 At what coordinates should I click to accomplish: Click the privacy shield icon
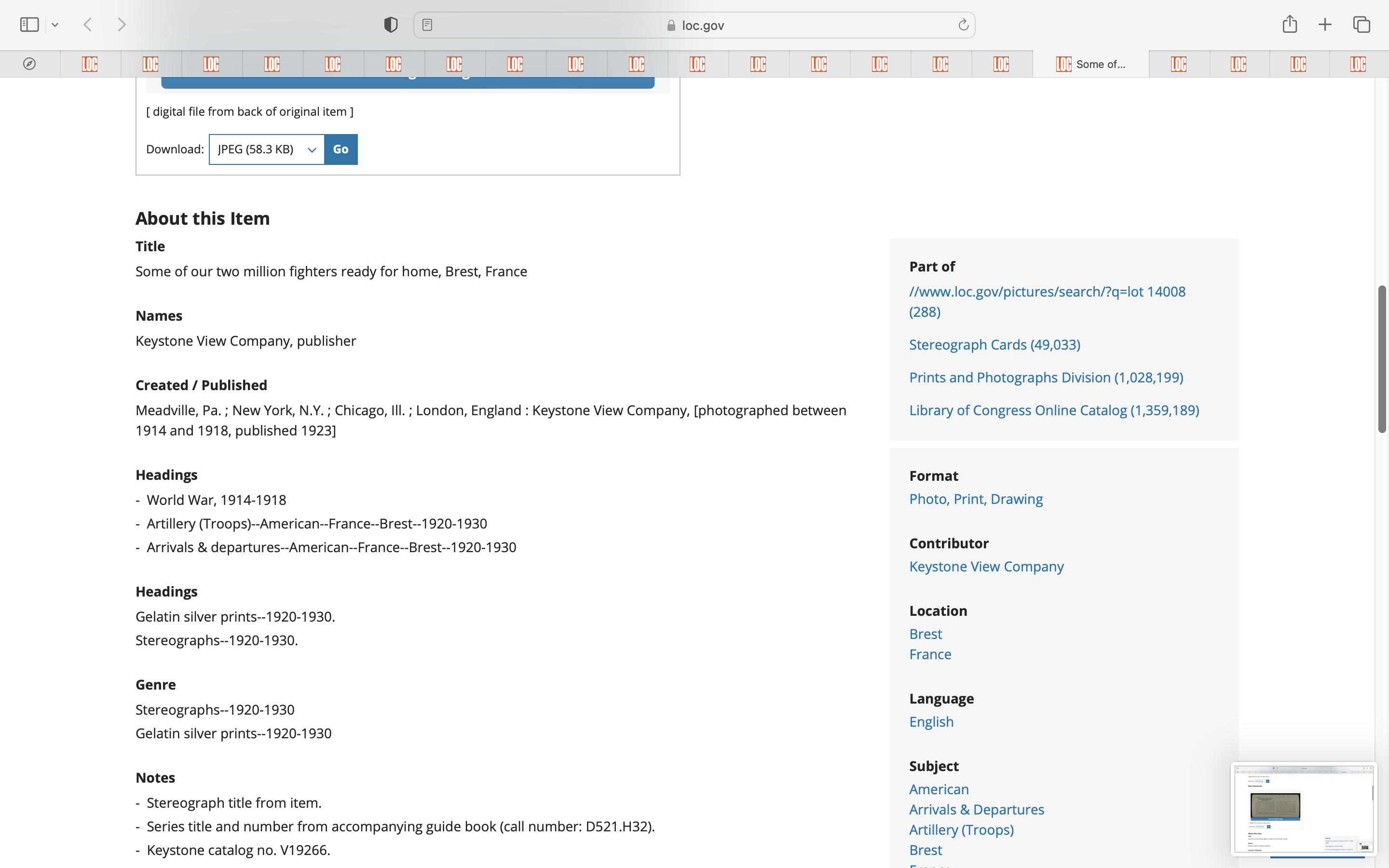390,25
